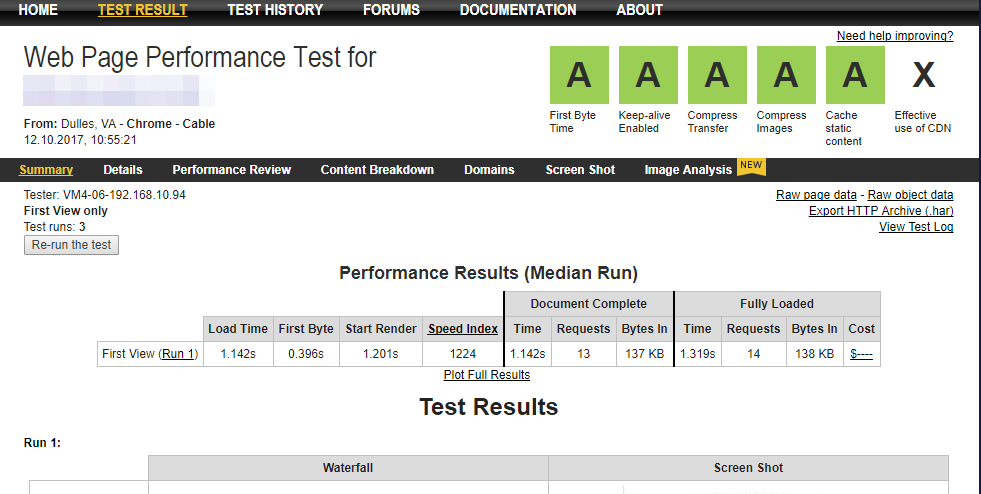Click the Speed Index column header link

click(463, 329)
